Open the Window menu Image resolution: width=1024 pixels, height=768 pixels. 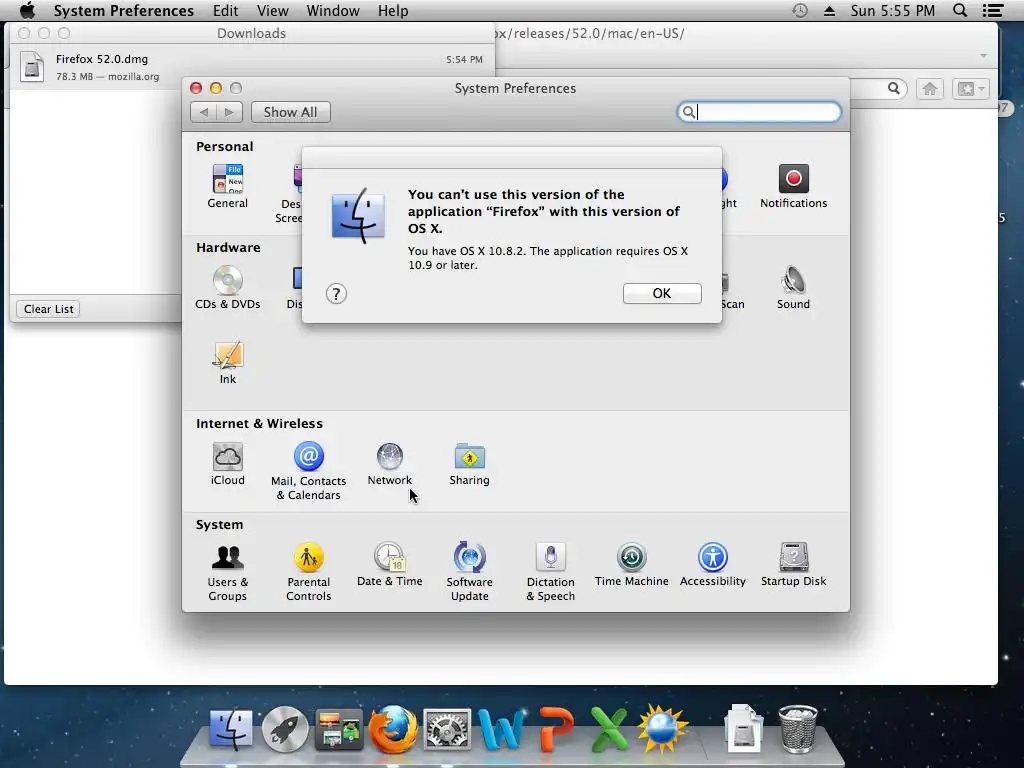click(x=333, y=10)
